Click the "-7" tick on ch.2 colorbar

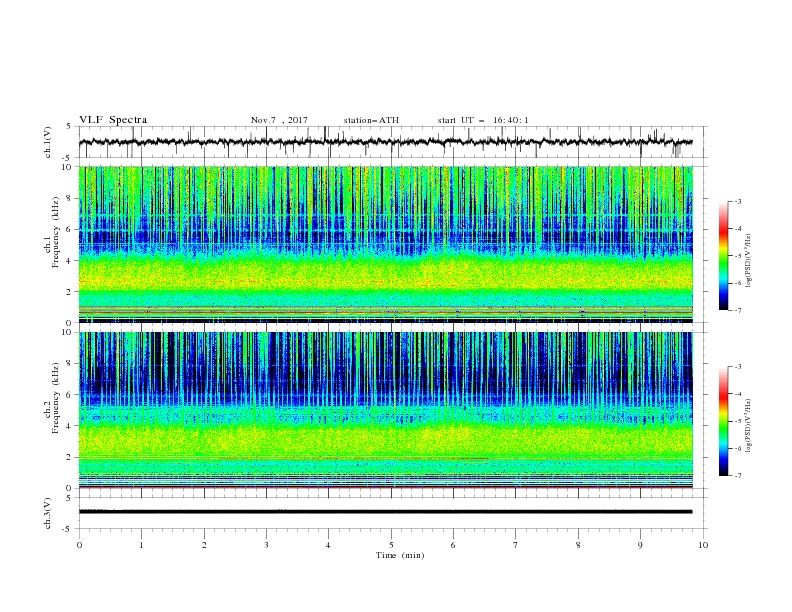coord(737,476)
